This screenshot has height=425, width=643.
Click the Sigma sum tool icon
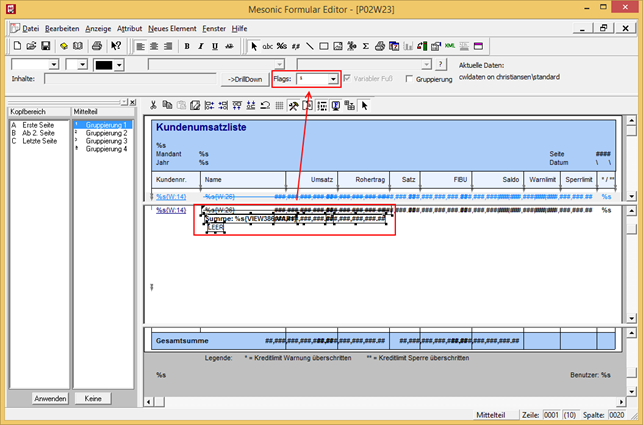(x=365, y=46)
